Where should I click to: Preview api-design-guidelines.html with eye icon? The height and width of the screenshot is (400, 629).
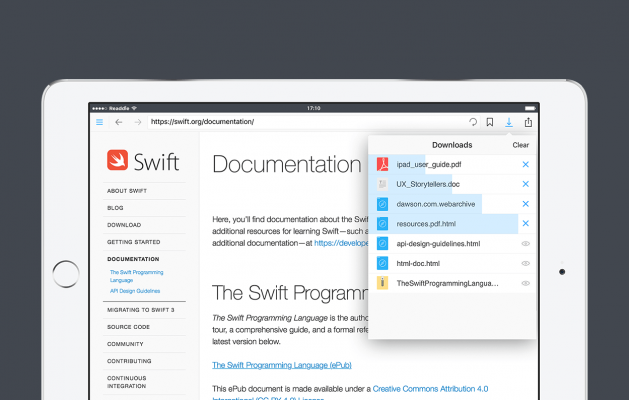tap(526, 244)
